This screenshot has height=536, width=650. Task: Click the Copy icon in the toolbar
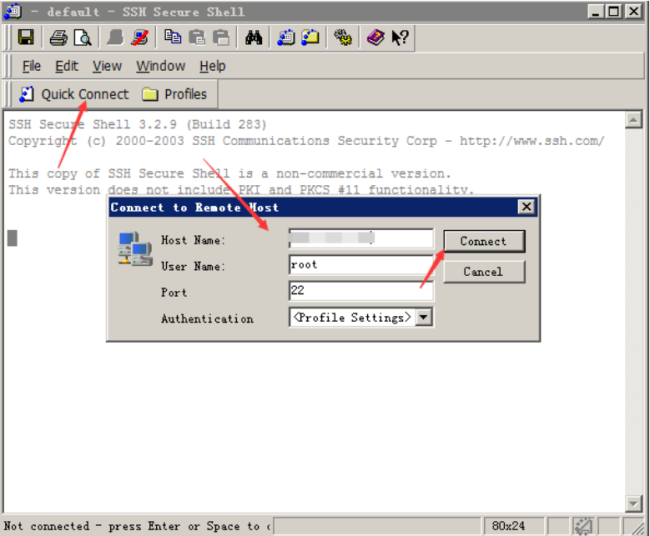pyautogui.click(x=173, y=38)
